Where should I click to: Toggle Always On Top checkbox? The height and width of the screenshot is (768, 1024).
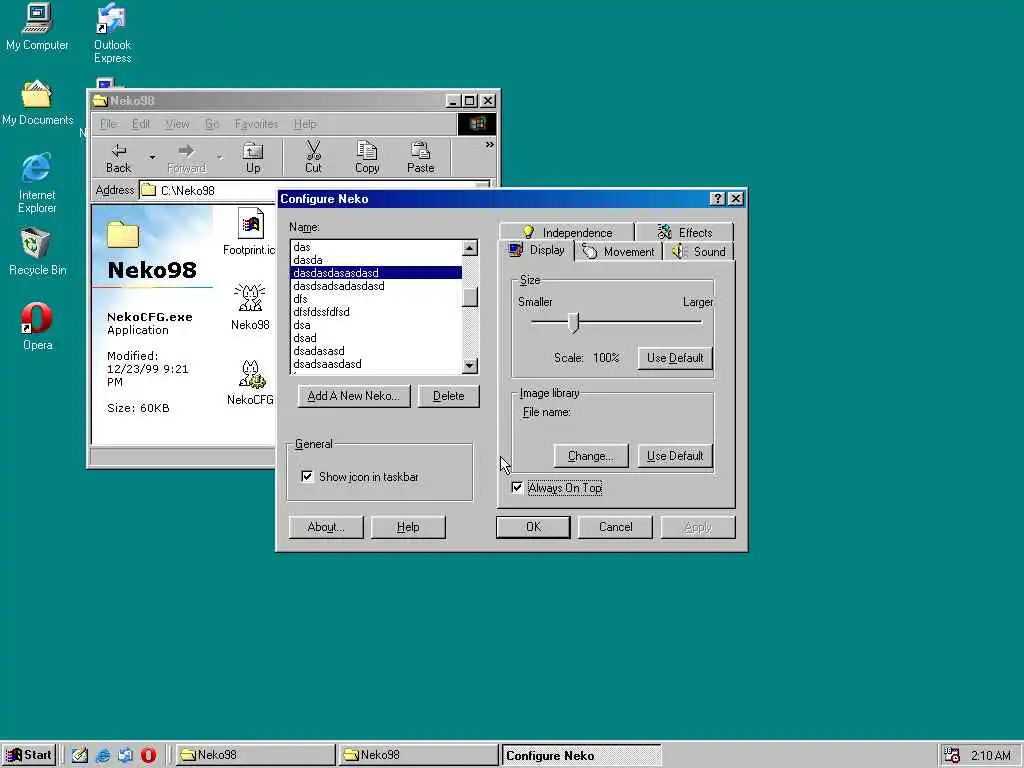[517, 487]
